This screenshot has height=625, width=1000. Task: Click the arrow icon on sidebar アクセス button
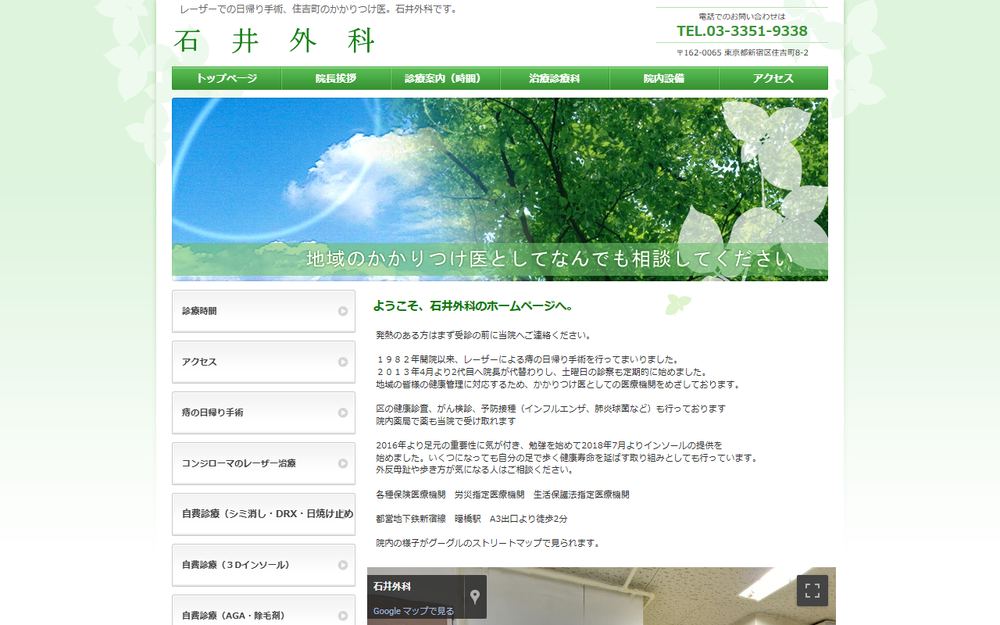(x=343, y=362)
